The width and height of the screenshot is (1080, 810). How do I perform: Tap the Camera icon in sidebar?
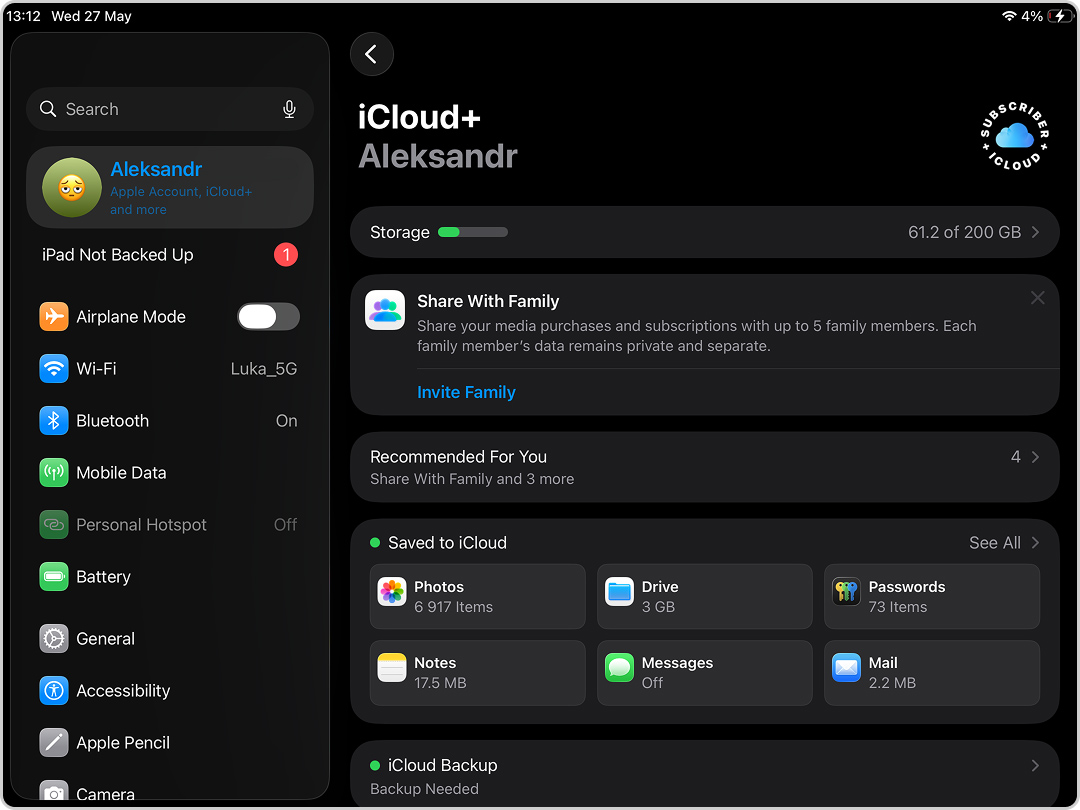pyautogui.click(x=54, y=792)
